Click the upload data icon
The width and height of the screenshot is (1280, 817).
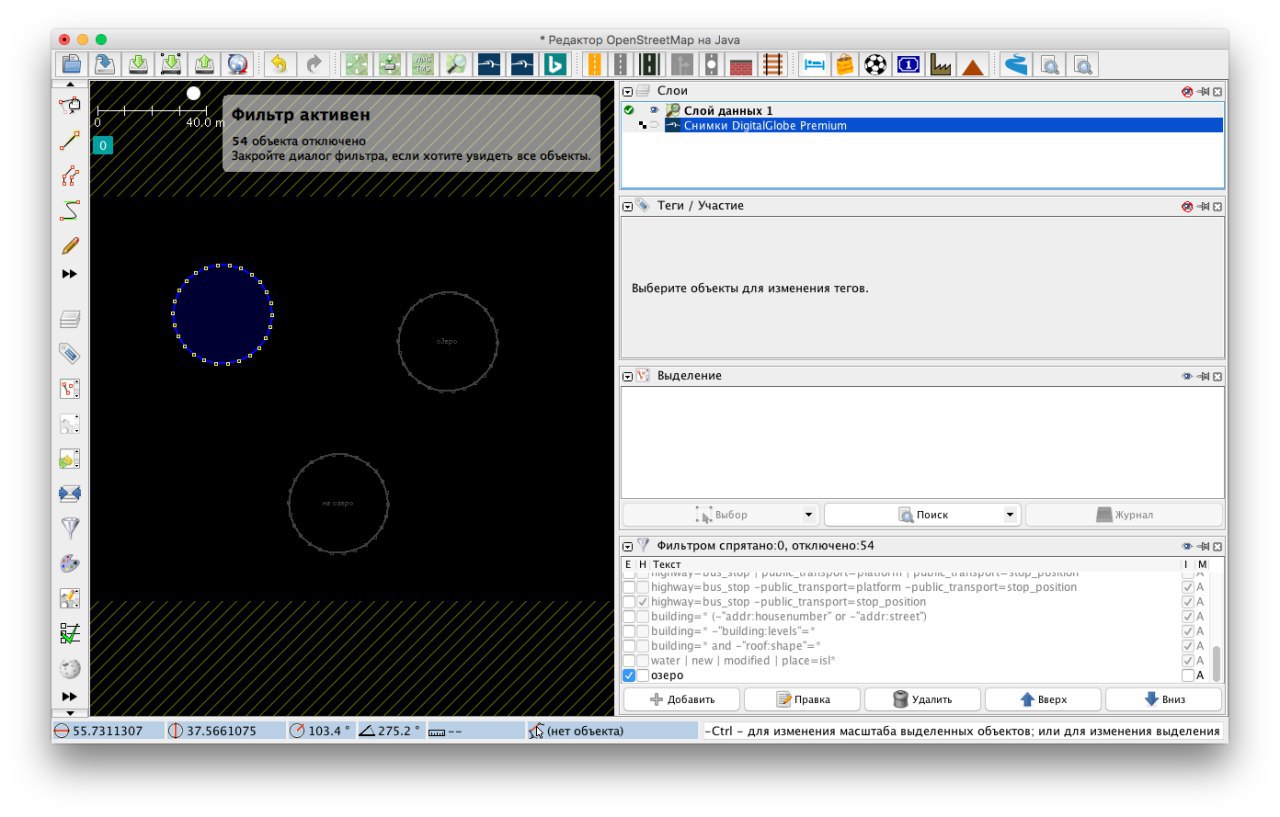pyautogui.click(x=203, y=65)
